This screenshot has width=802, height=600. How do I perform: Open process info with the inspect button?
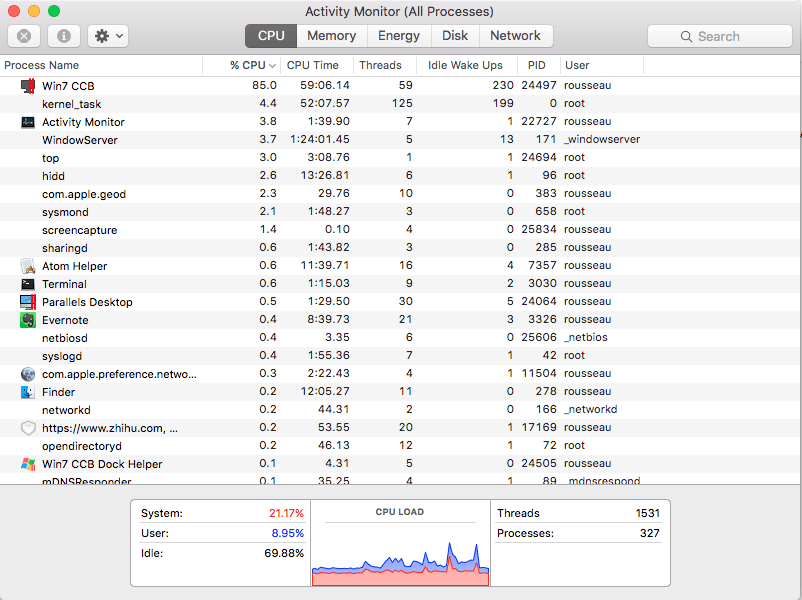coord(63,36)
